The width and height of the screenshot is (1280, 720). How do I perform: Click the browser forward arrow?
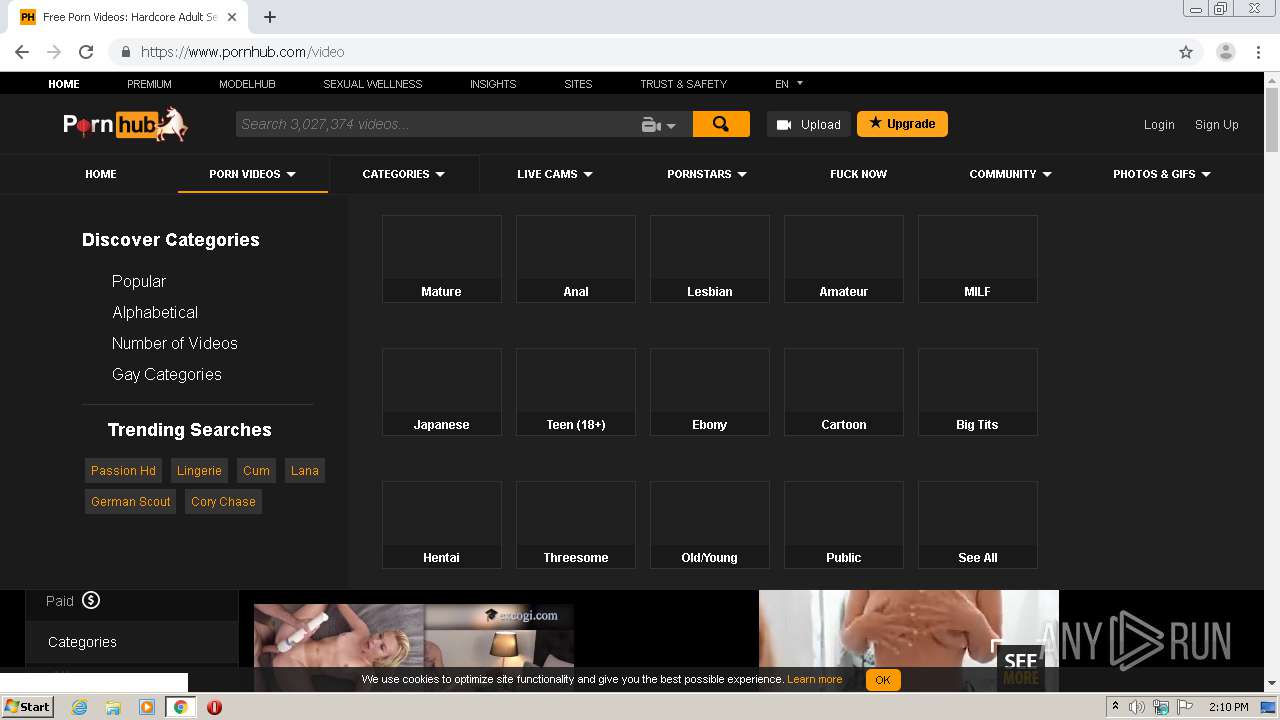pos(54,52)
